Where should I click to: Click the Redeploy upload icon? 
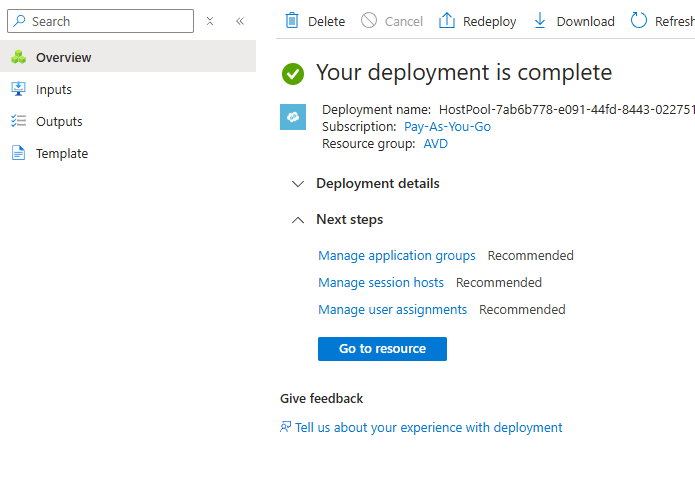(x=447, y=21)
